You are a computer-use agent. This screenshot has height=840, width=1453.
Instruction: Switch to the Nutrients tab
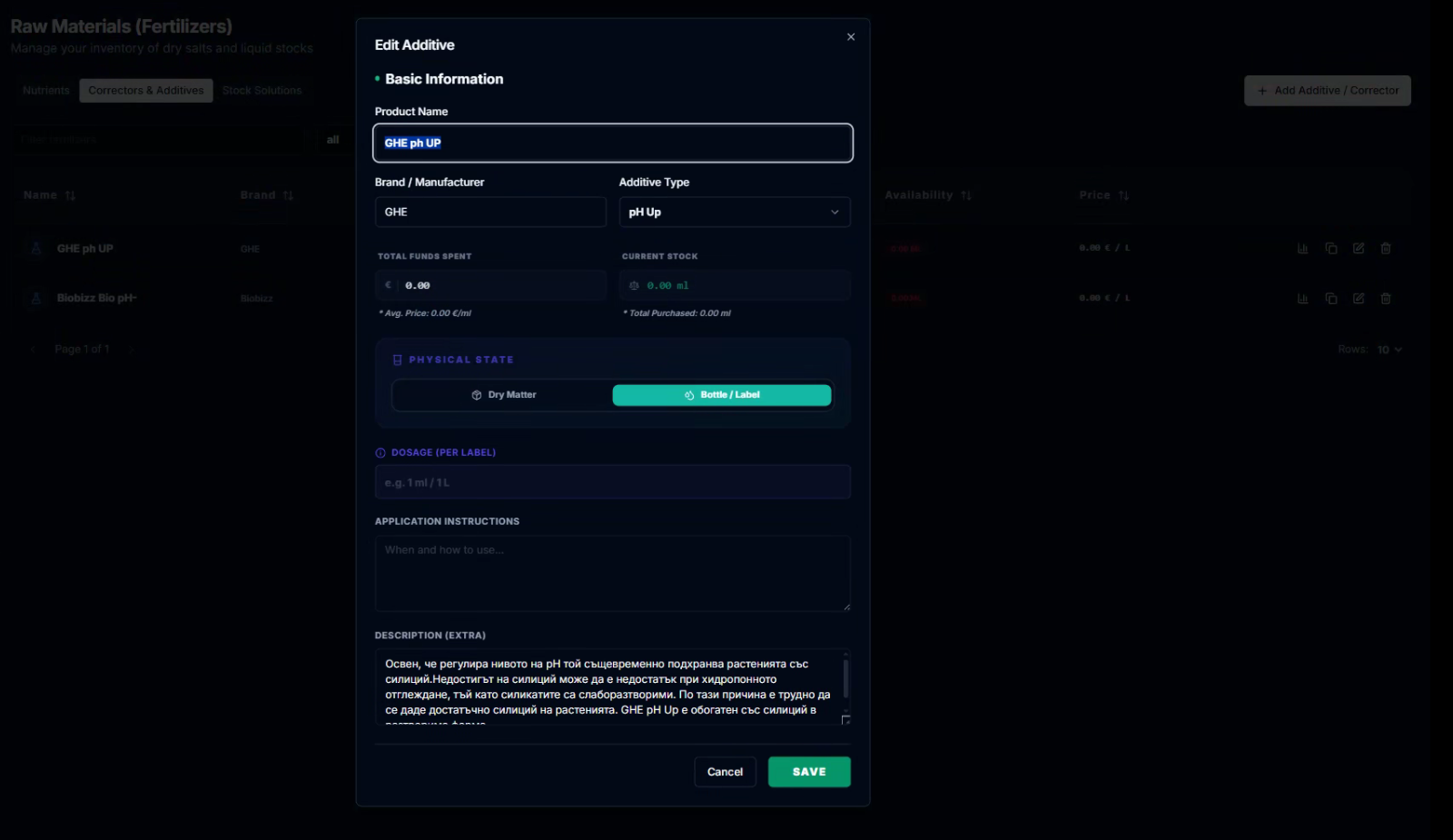46,91
